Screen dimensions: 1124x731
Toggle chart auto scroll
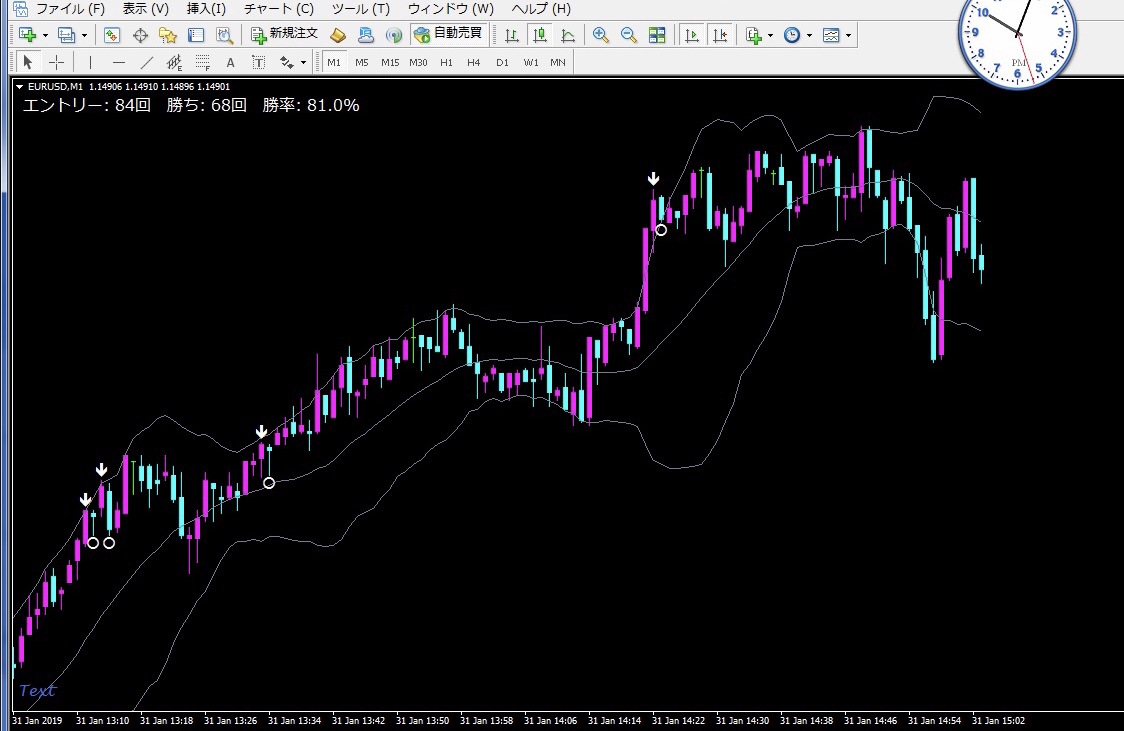691,35
